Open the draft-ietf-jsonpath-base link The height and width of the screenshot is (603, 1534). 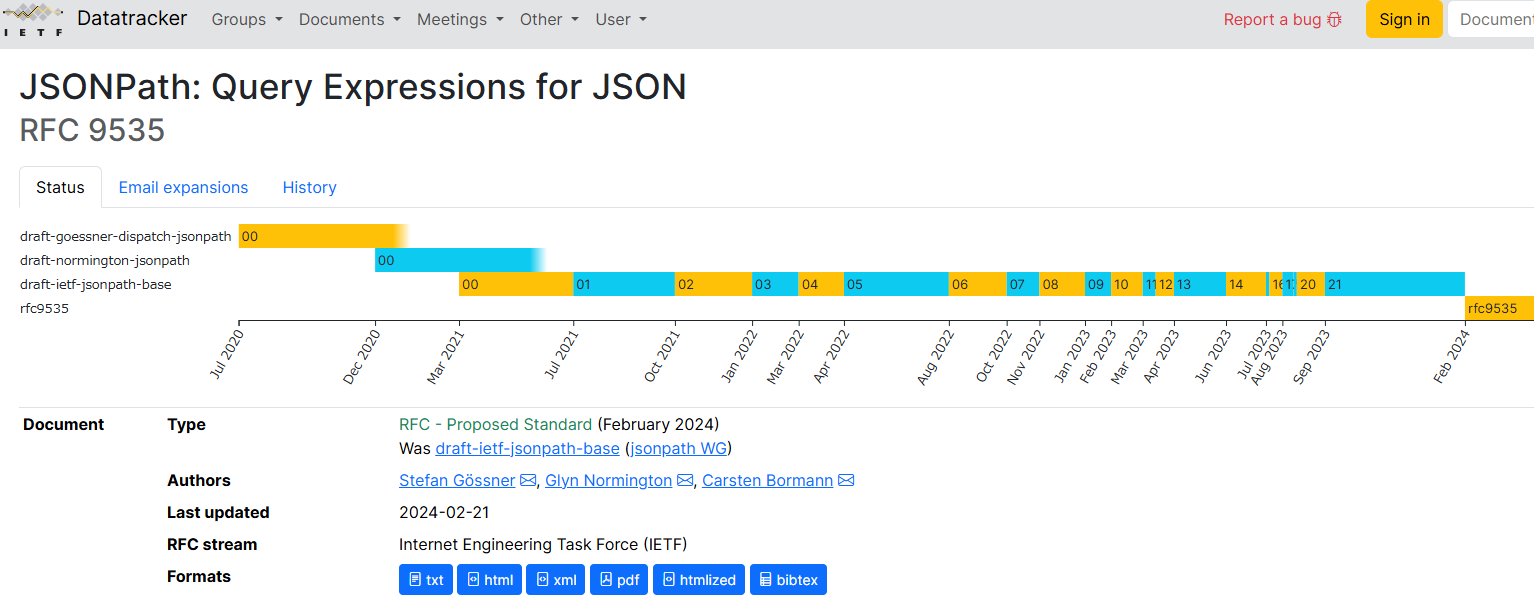coord(528,448)
